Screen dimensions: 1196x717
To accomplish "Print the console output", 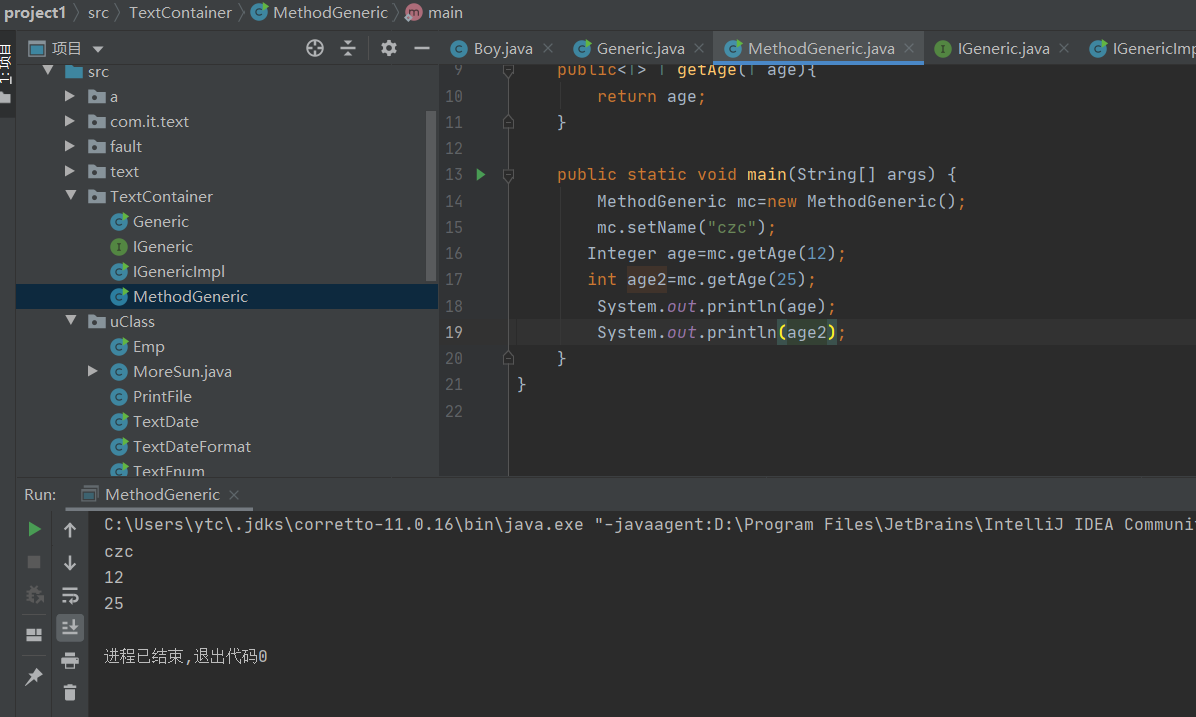I will [x=70, y=661].
